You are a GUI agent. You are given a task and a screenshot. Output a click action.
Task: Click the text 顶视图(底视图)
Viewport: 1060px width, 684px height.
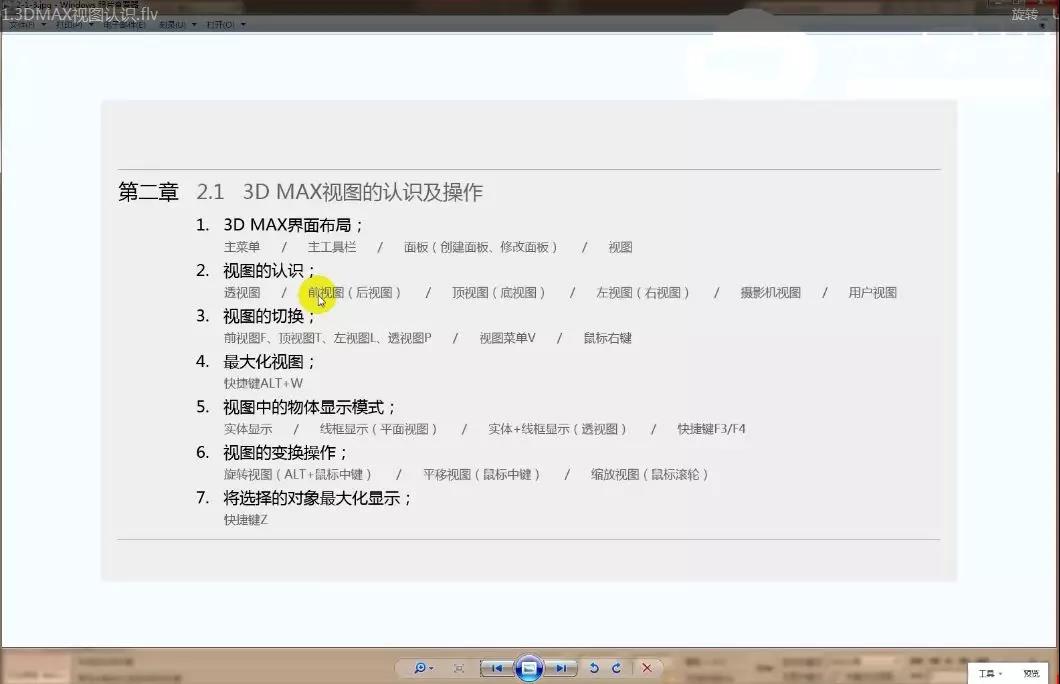tap(499, 293)
